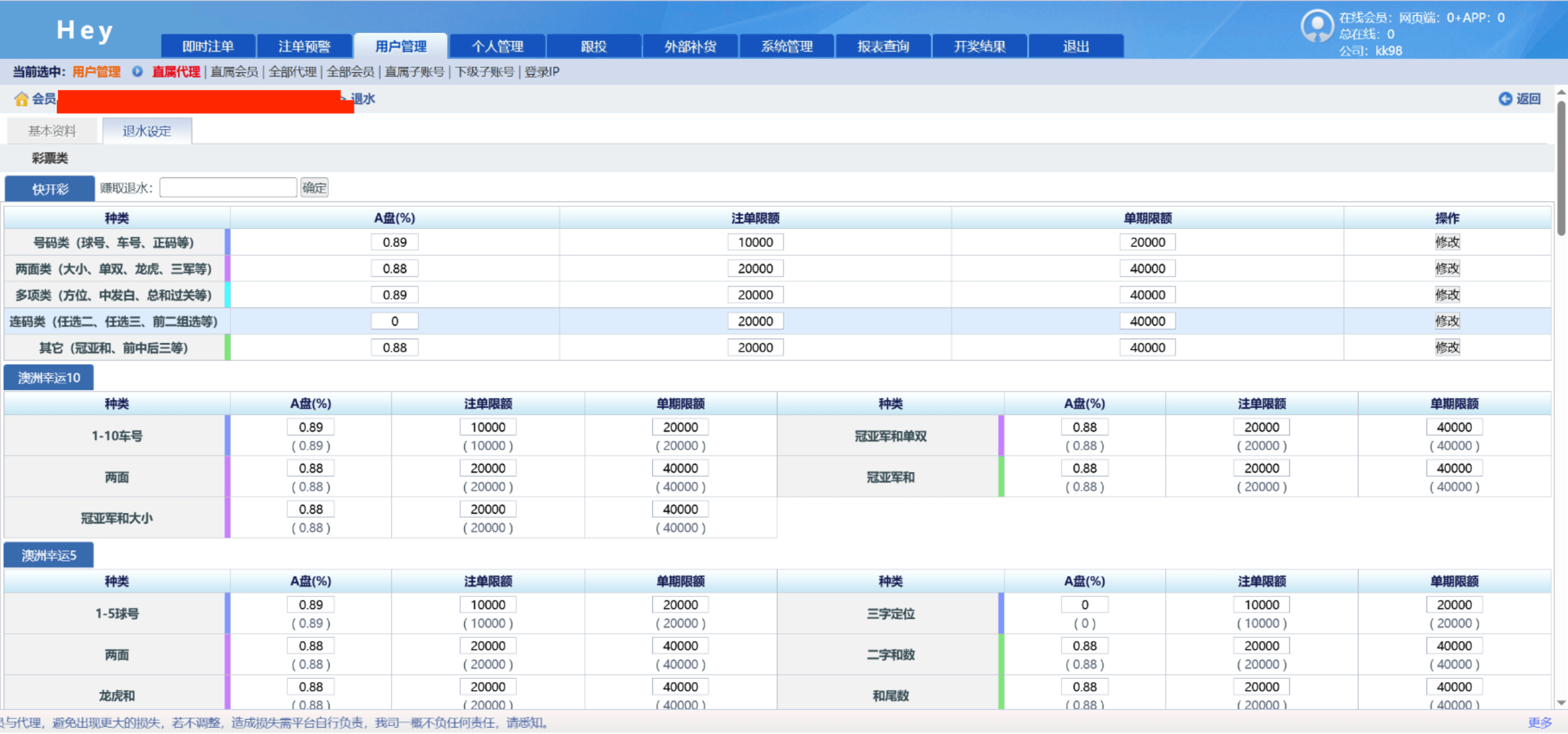Click 修改 button for 连码类 row

pos(1447,321)
